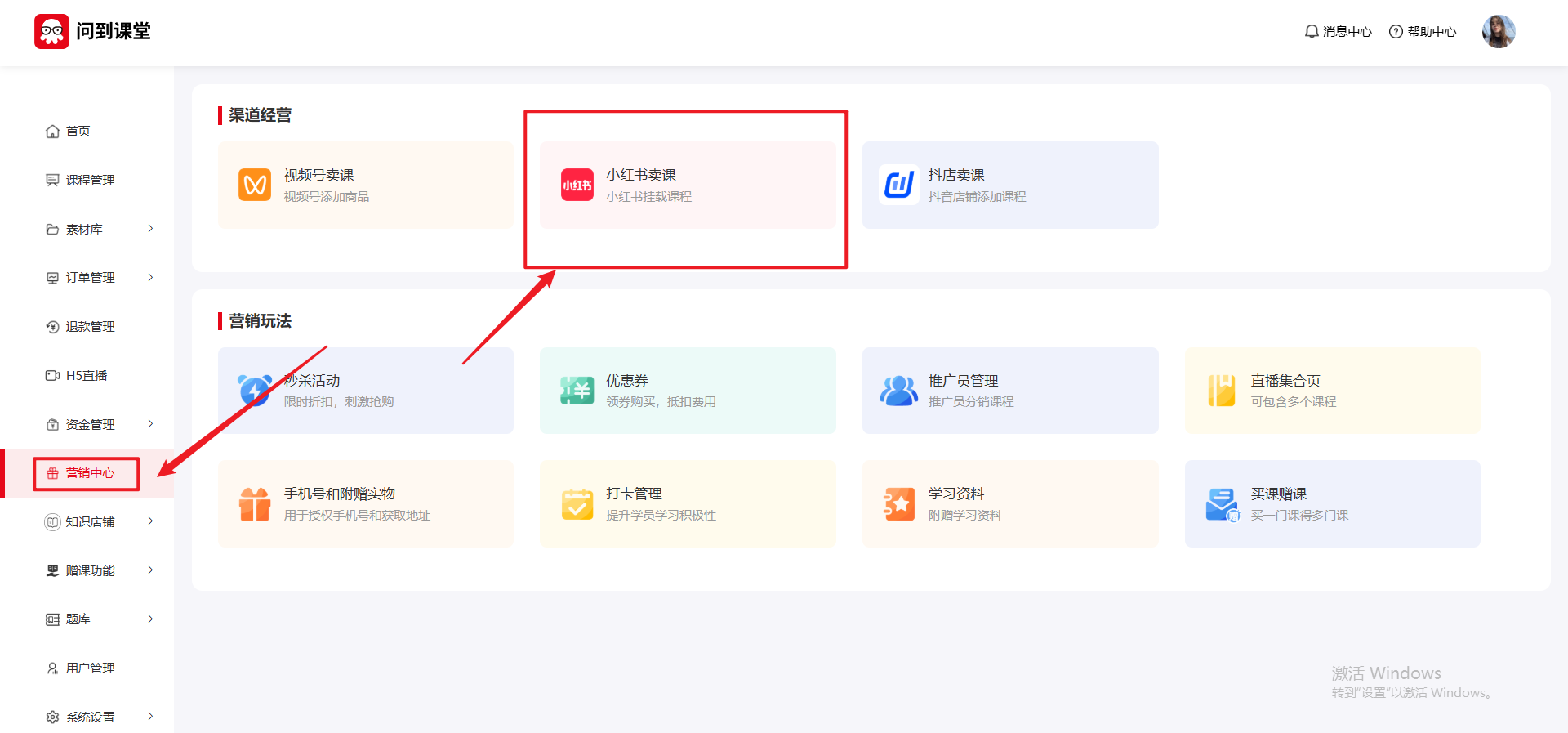Open the 秒杀活动 card title
1568x733 pixels.
click(312, 381)
